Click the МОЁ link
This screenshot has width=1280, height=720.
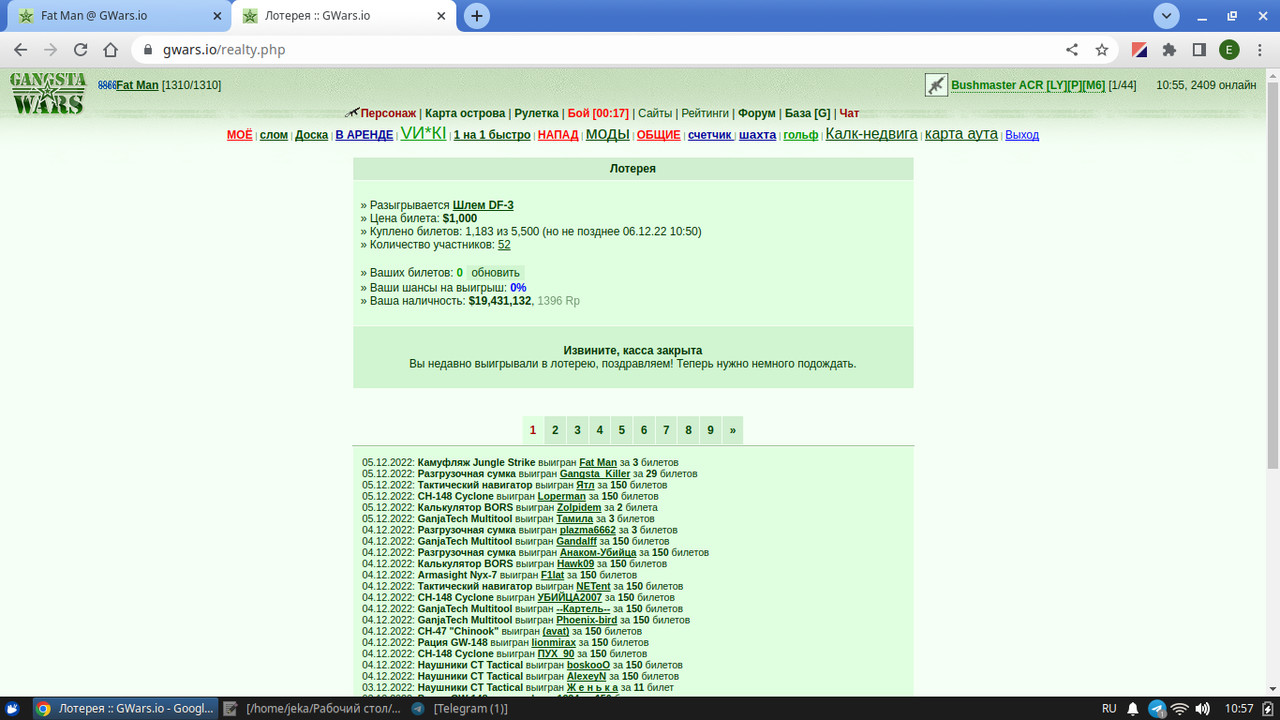click(x=240, y=135)
